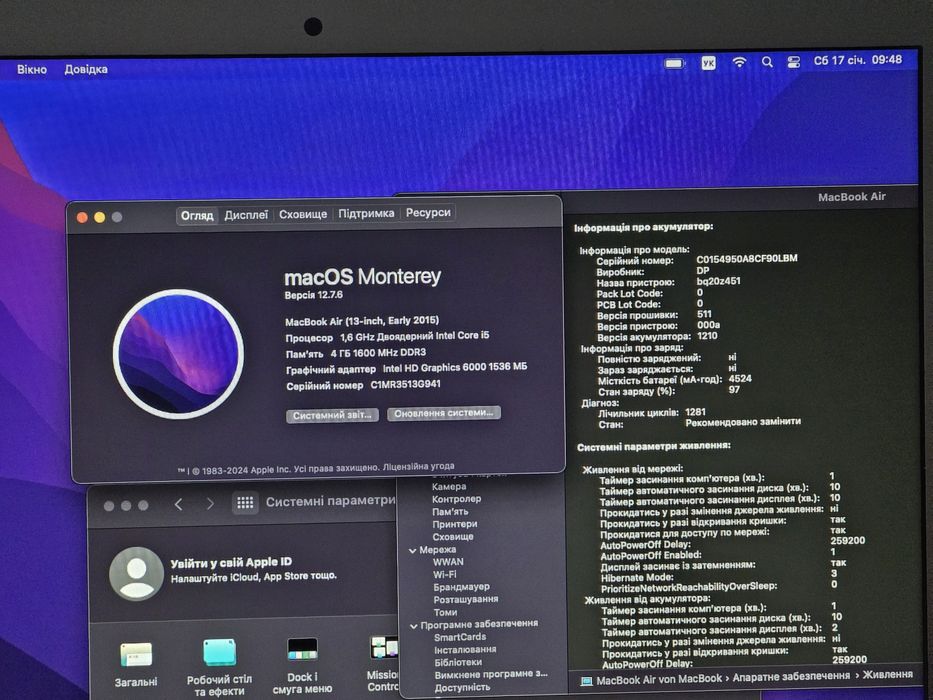This screenshot has width=933, height=700.
Task: Click the MacBook Air window title
Action: pyautogui.click(x=851, y=197)
